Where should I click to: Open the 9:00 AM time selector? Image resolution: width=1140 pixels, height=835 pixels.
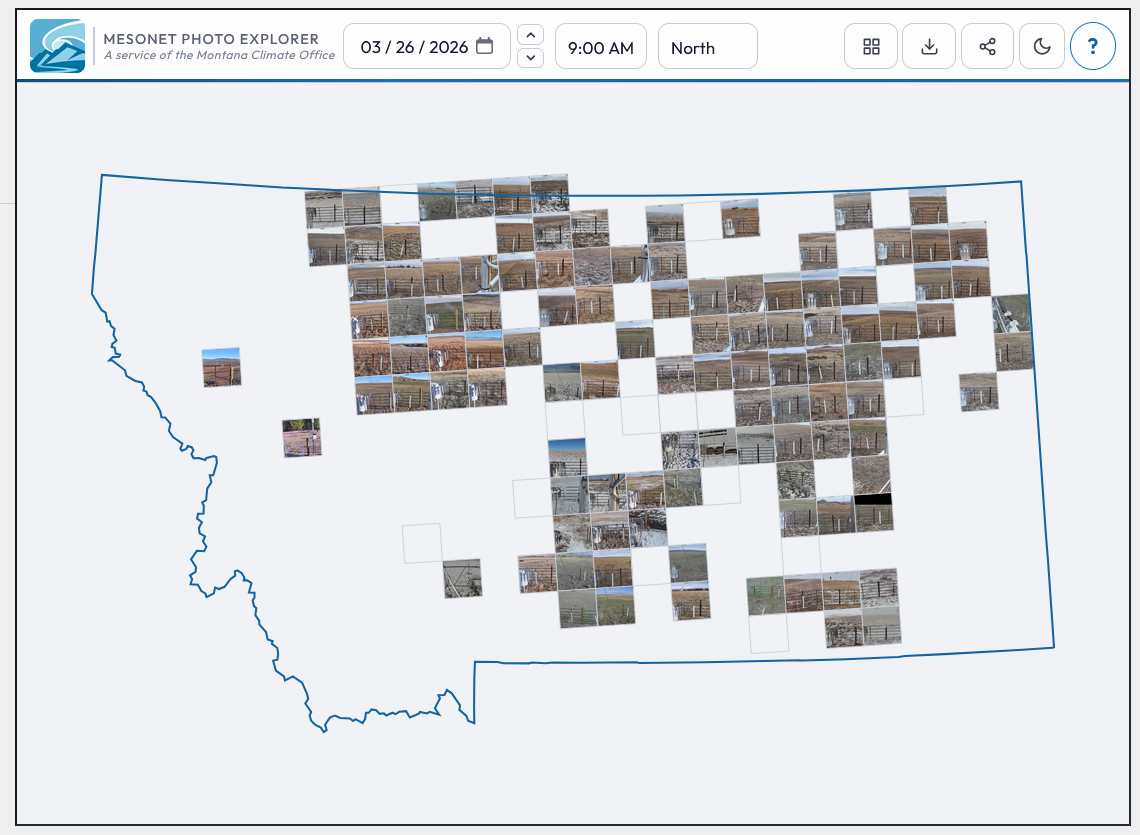600,46
